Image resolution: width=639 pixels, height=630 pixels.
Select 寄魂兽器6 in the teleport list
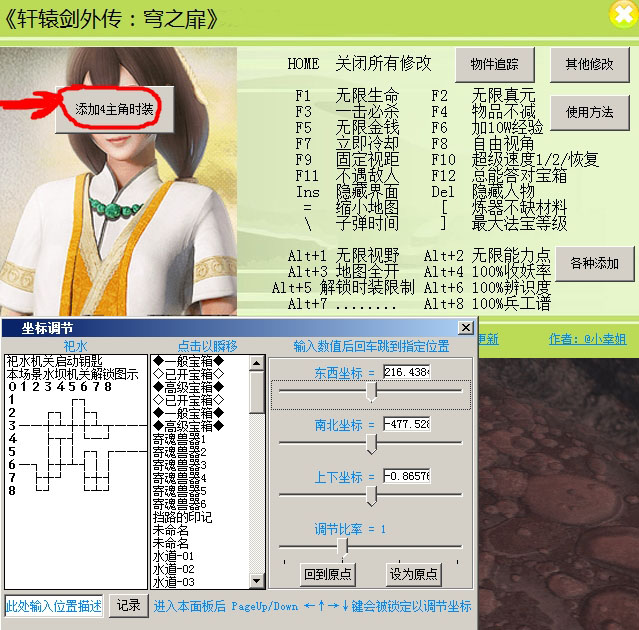179,504
